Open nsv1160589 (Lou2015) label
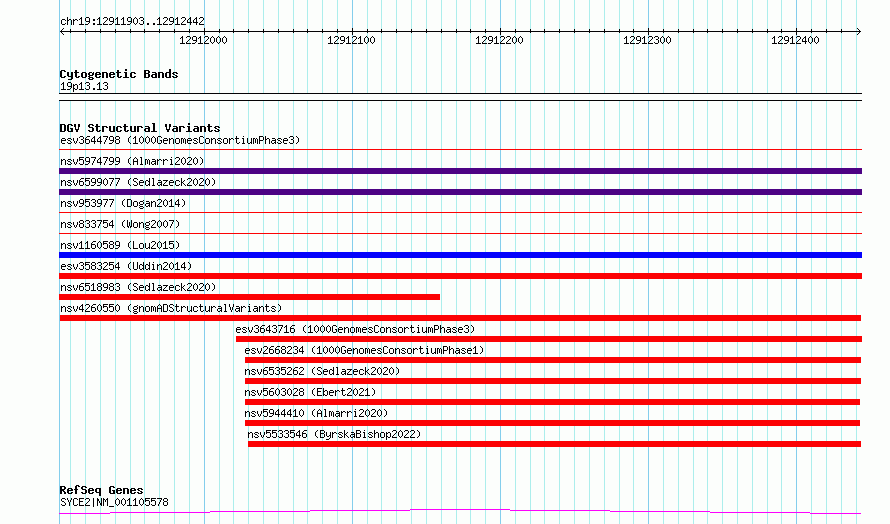This screenshot has height=524, width=890. tap(120, 245)
